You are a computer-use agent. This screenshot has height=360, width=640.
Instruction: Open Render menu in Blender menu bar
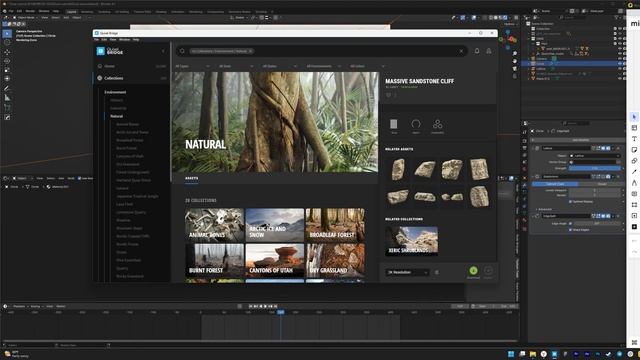[x=30, y=11]
